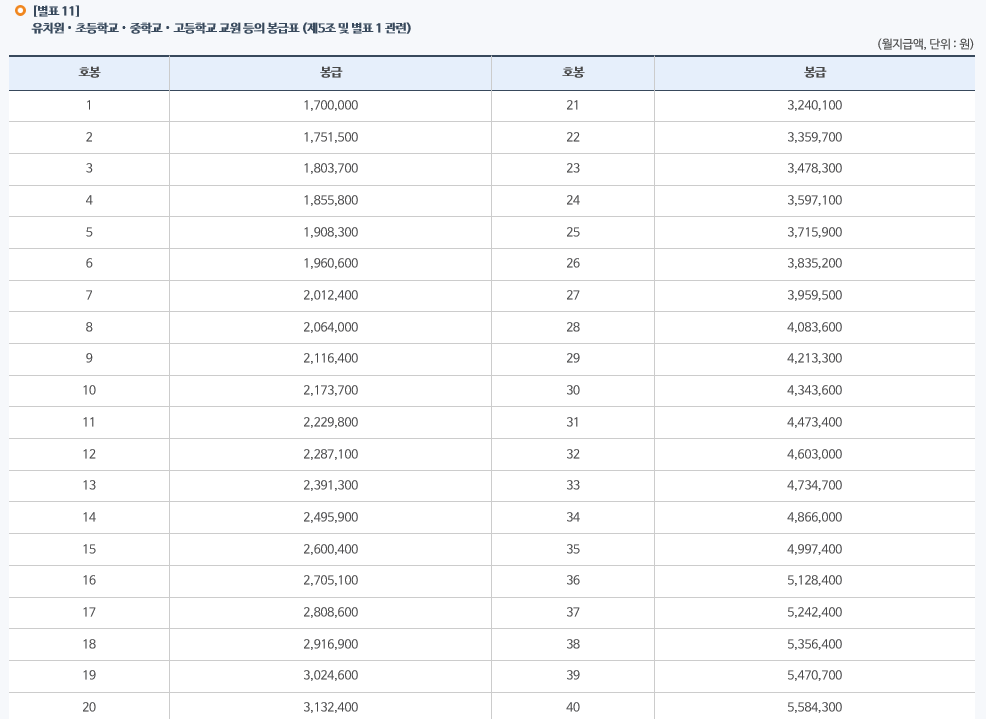Click salary value 2,116,400
The image size is (986, 719).
(331, 359)
